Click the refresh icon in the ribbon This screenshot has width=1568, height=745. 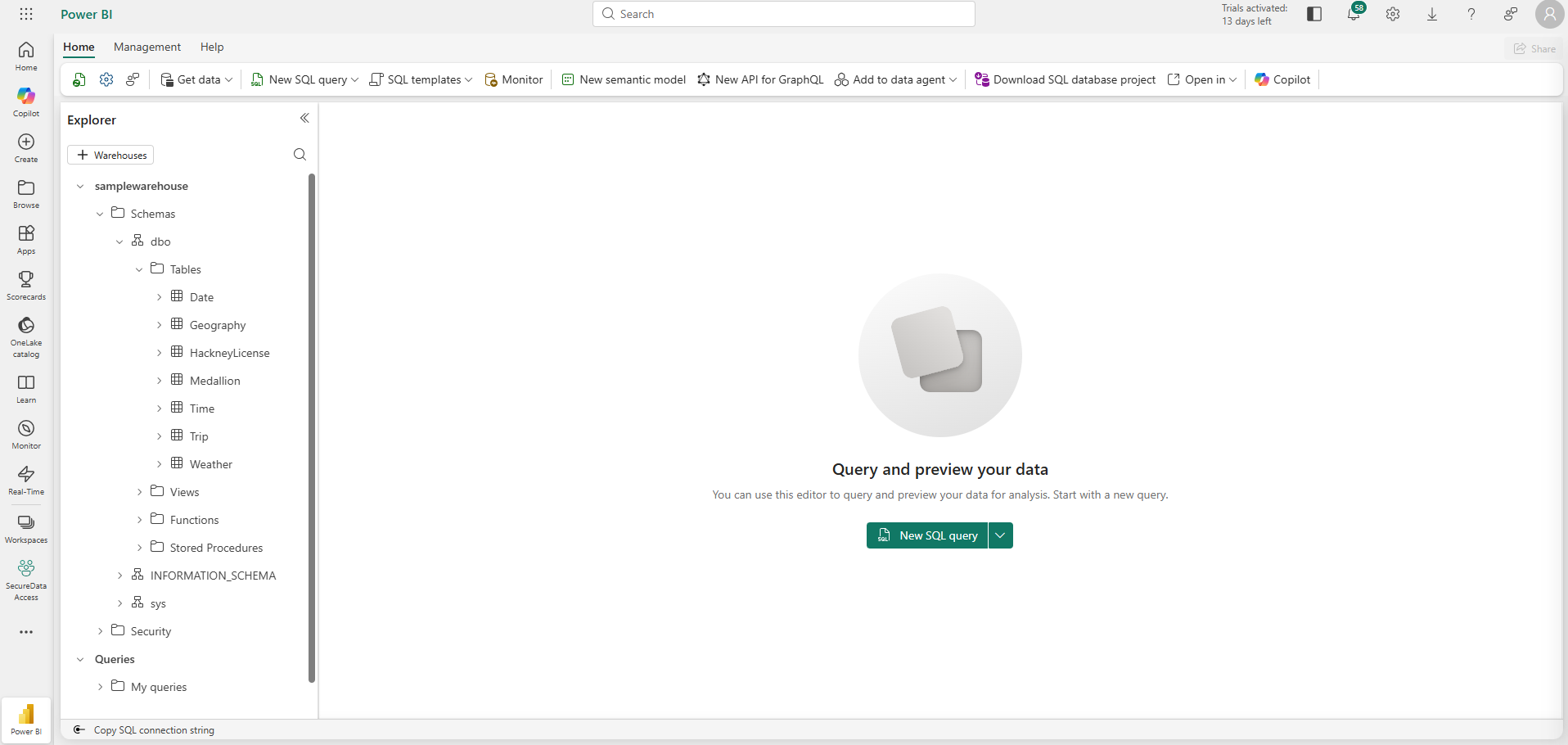click(79, 79)
